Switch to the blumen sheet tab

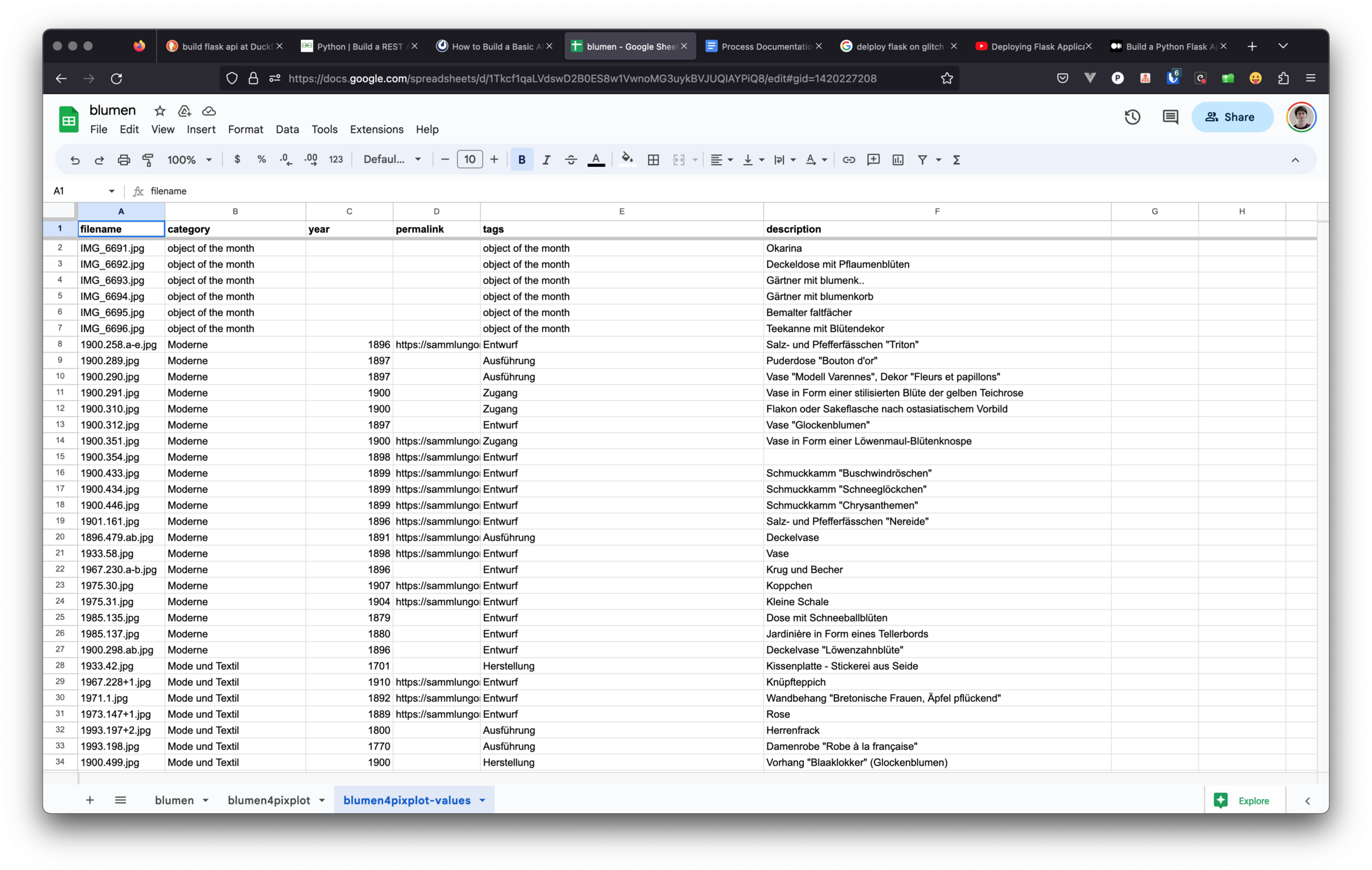click(174, 800)
